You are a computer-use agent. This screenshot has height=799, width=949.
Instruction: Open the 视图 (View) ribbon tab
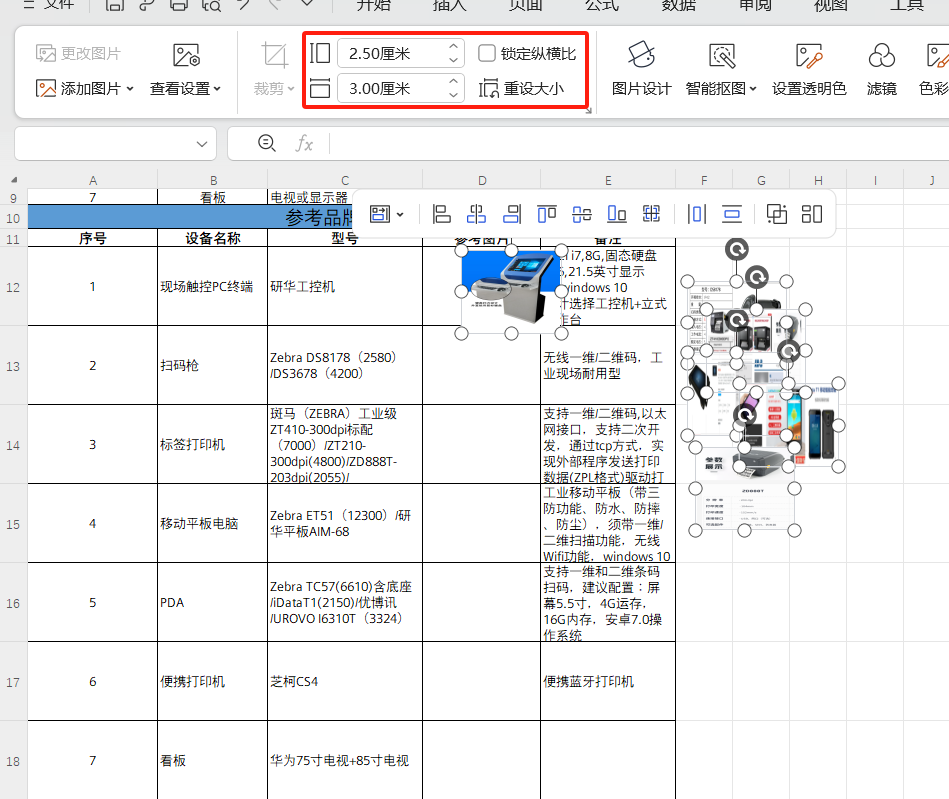pyautogui.click(x=831, y=5)
